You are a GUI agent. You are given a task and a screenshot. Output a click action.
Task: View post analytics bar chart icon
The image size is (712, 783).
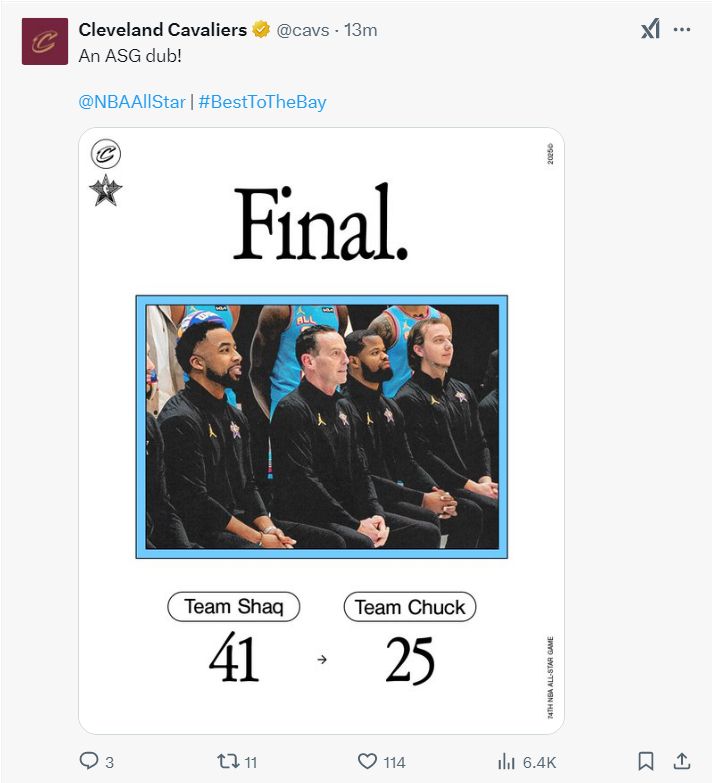coord(507,761)
